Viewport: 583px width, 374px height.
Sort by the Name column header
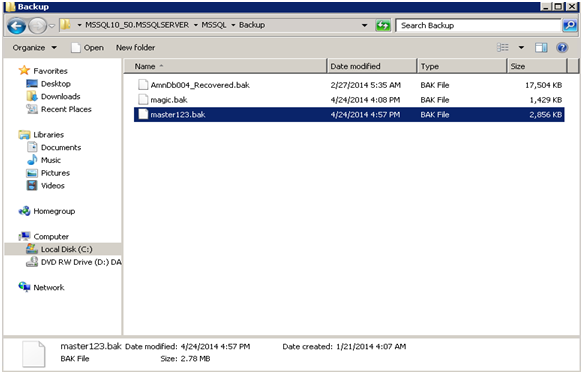click(x=225, y=67)
